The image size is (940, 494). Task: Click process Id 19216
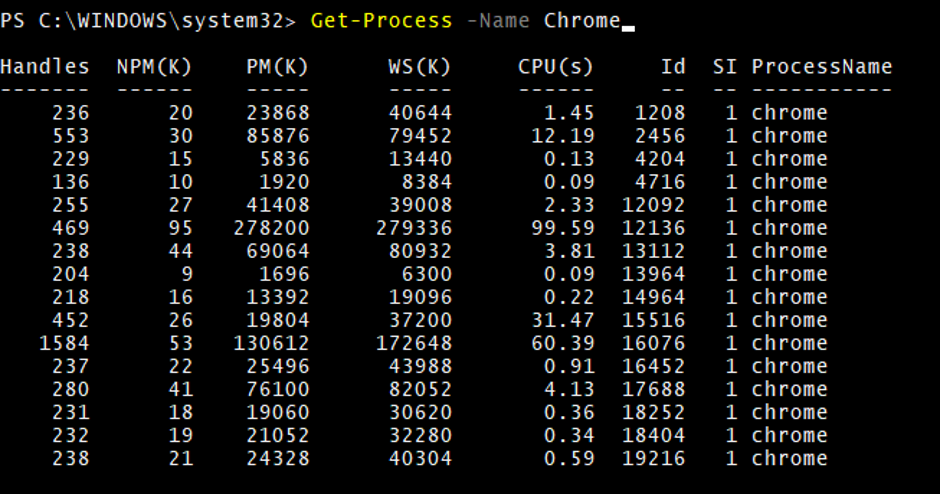[653, 459]
